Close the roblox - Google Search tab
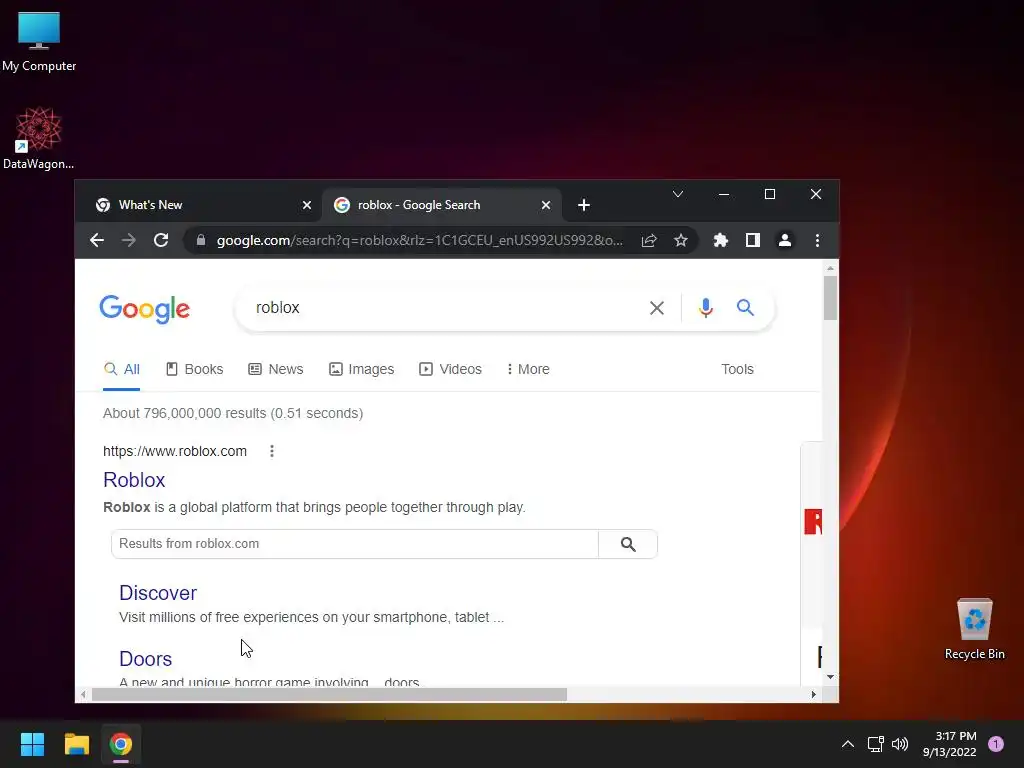 (x=545, y=205)
